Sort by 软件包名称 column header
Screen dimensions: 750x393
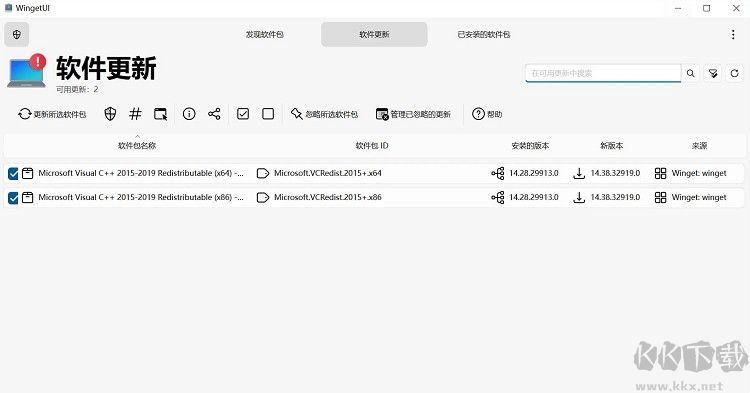click(x=137, y=145)
